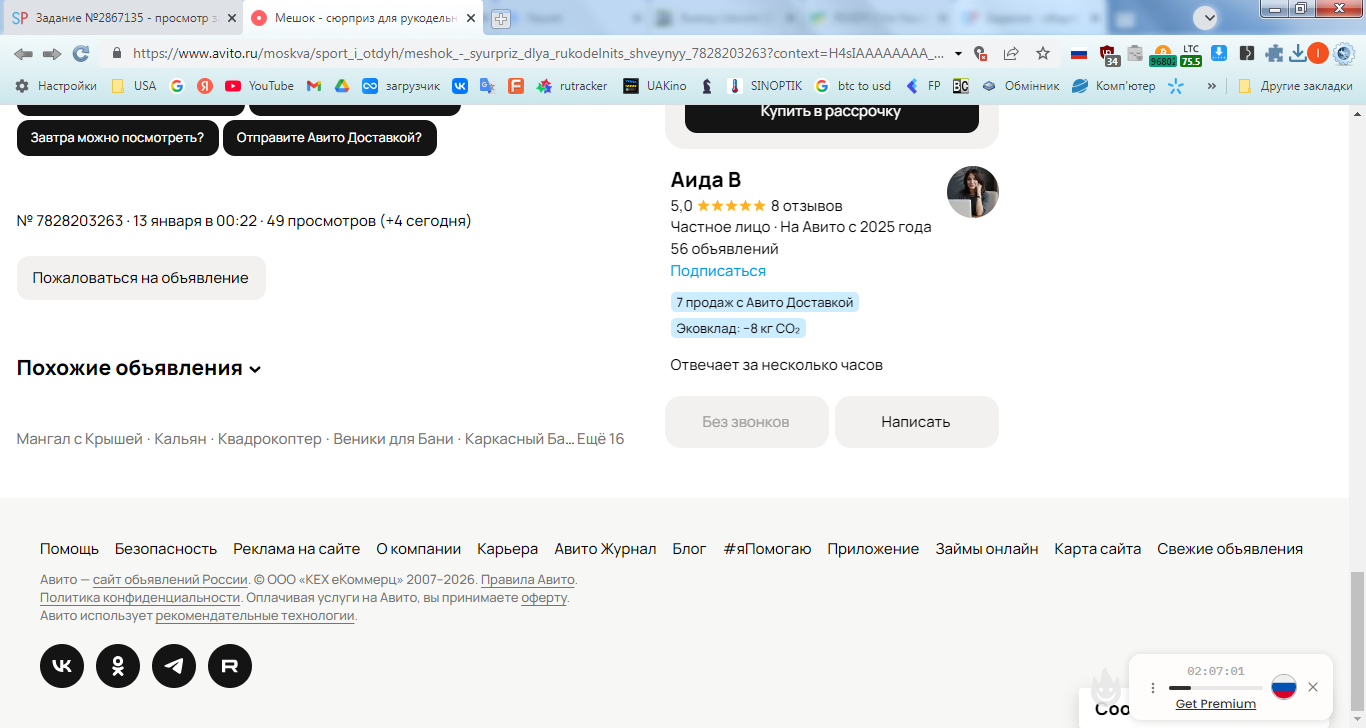The width and height of the screenshot is (1366, 728).
Task: Click the Get Premium link
Action: 1216,704
